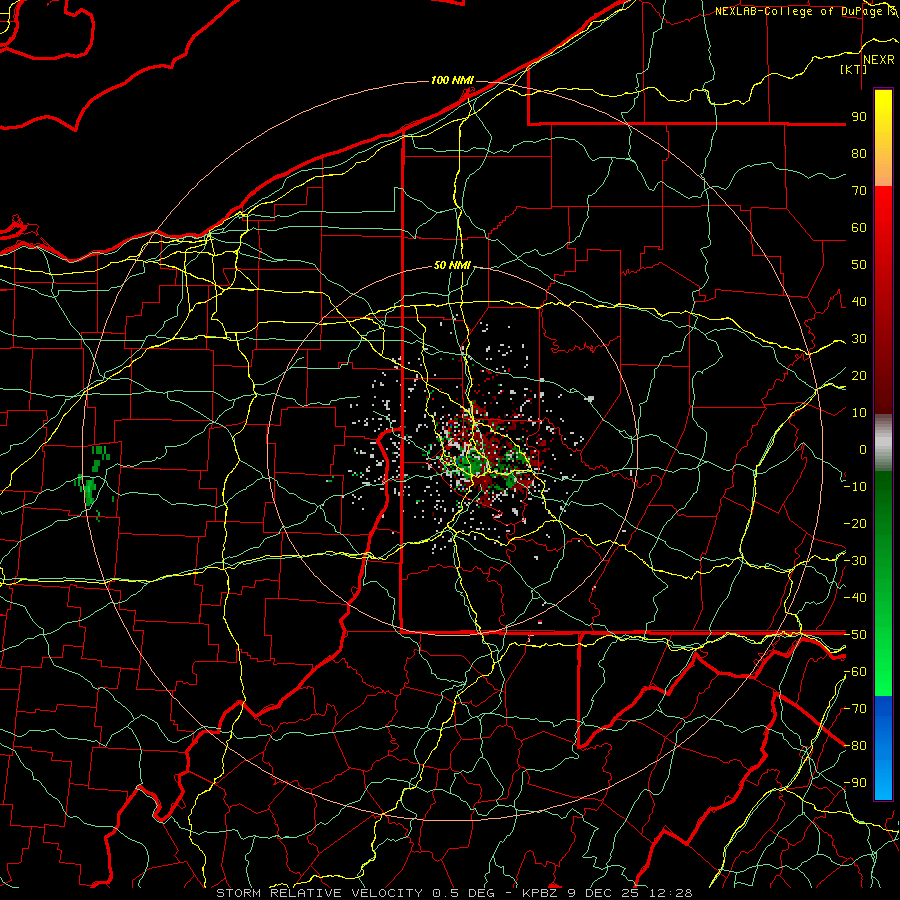Click the 100 NMI range ring label

452,80
